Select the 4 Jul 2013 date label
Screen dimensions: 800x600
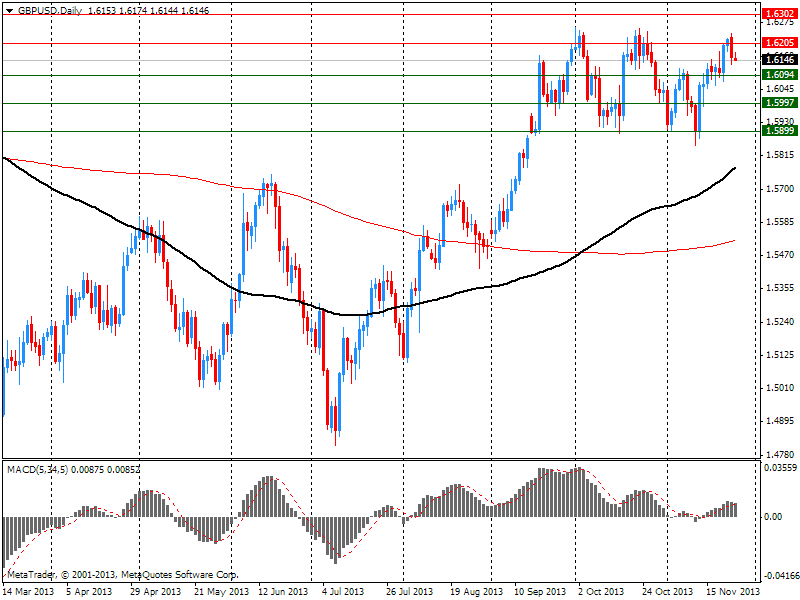point(343,591)
